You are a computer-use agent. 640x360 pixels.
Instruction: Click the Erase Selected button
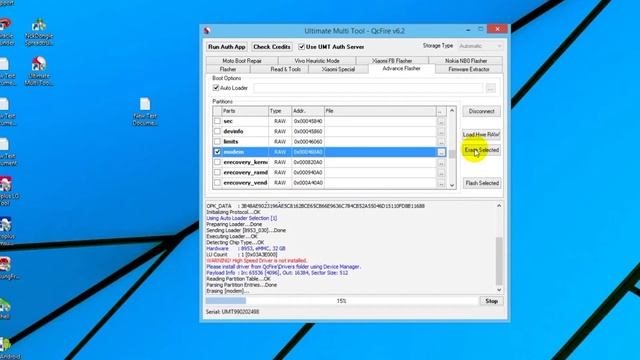click(482, 150)
